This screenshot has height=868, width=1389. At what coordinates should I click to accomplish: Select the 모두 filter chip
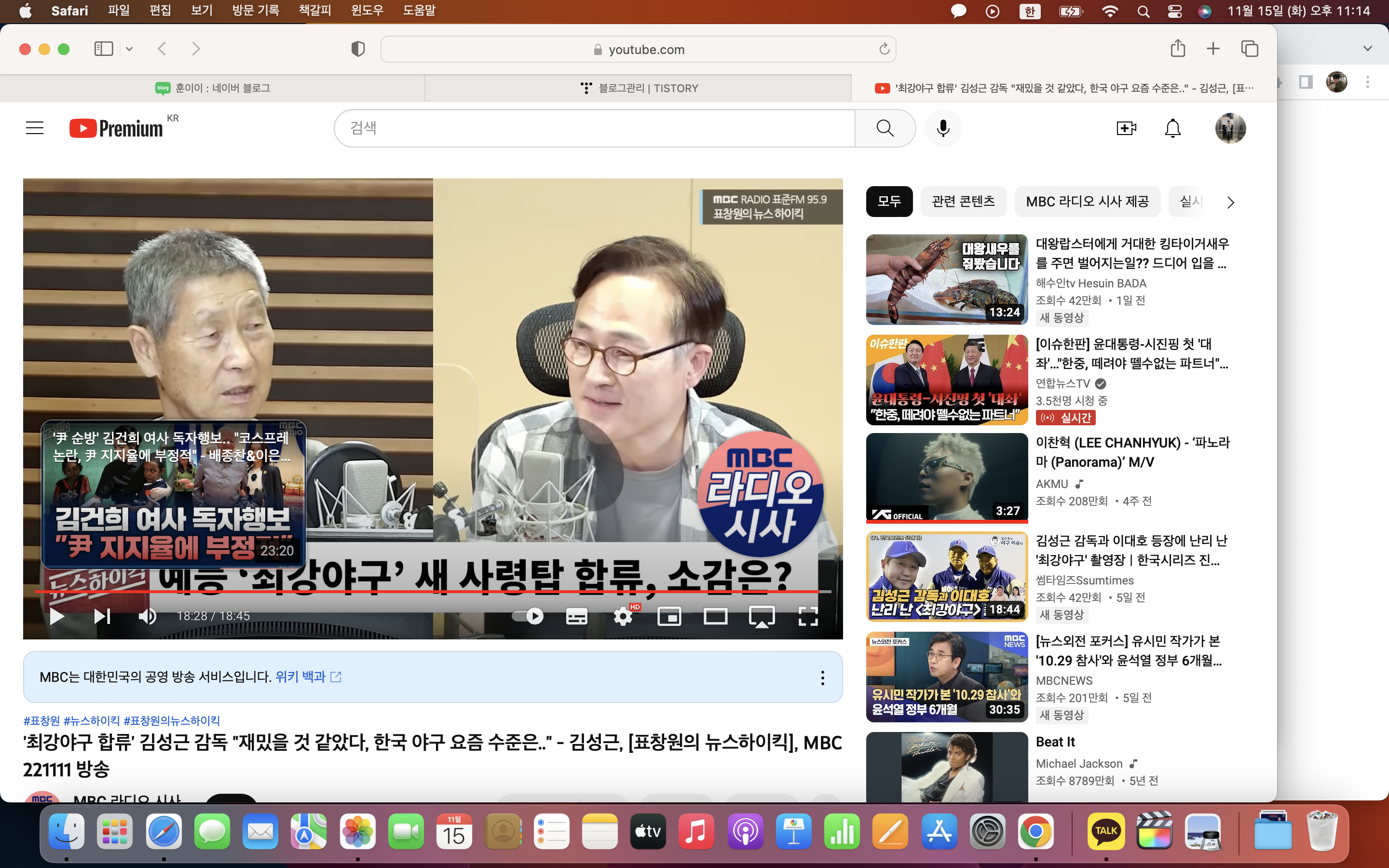889,202
